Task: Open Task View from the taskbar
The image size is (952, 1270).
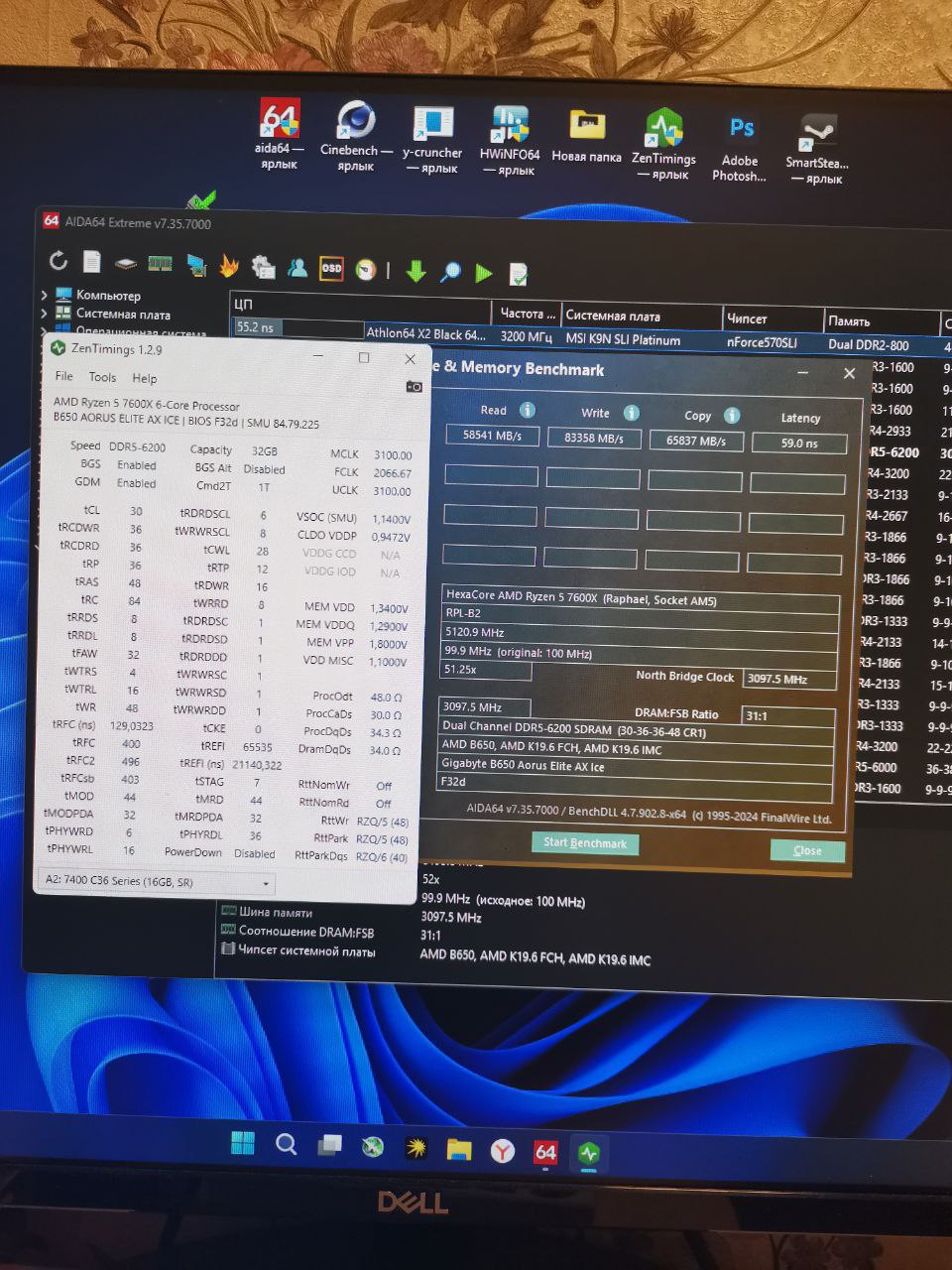Action: coord(329,1146)
